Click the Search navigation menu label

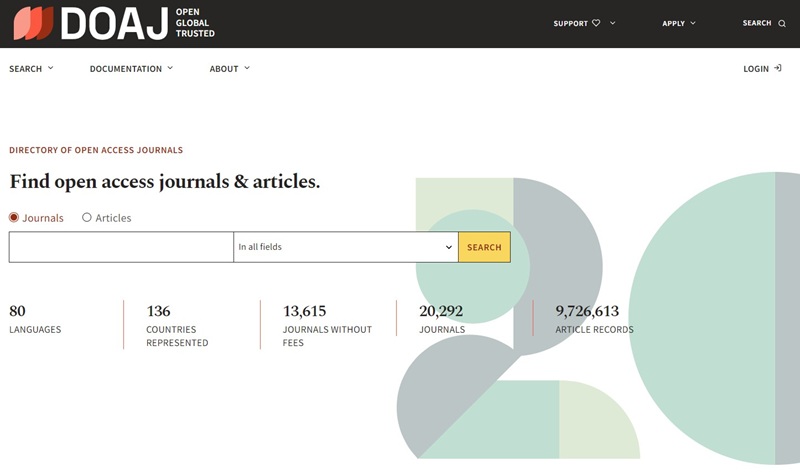click(26, 69)
